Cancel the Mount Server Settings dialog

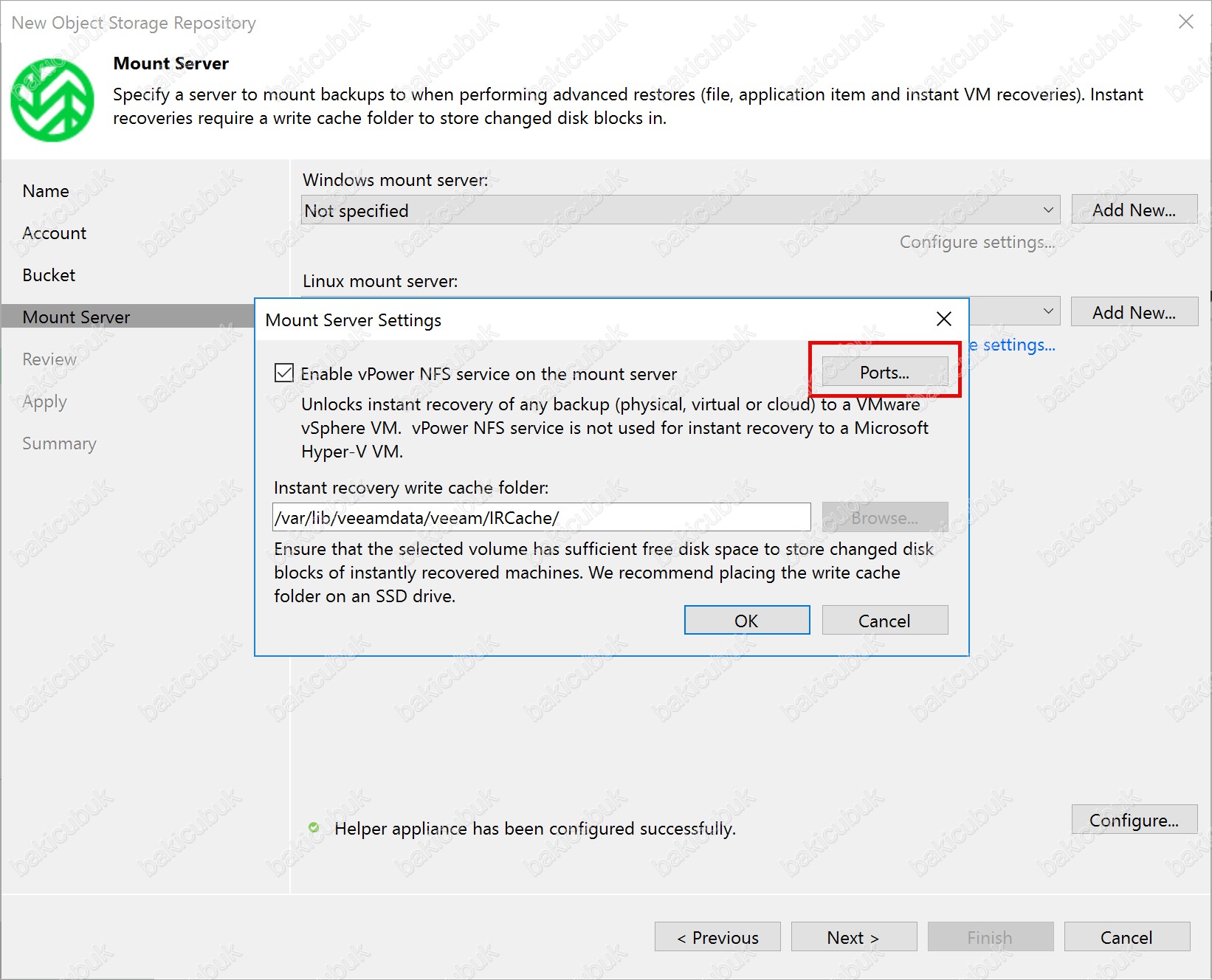pyautogui.click(x=884, y=621)
